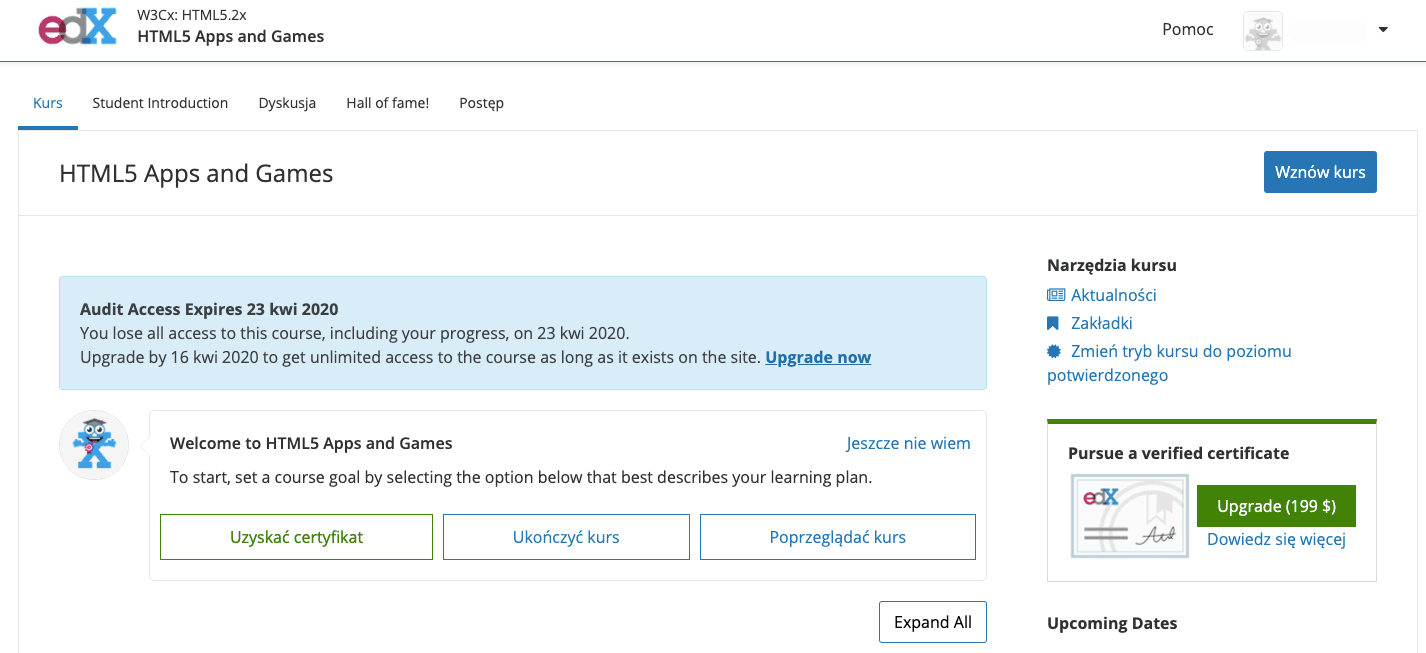Click the 'Pursue a verified certificate' heading
1426x653 pixels.
click(1178, 453)
